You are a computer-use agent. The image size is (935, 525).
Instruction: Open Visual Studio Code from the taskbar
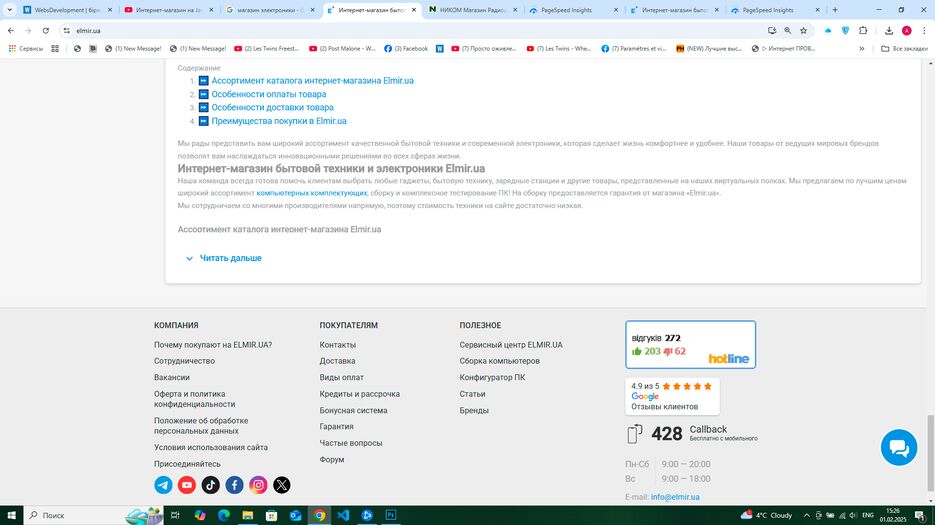point(343,515)
